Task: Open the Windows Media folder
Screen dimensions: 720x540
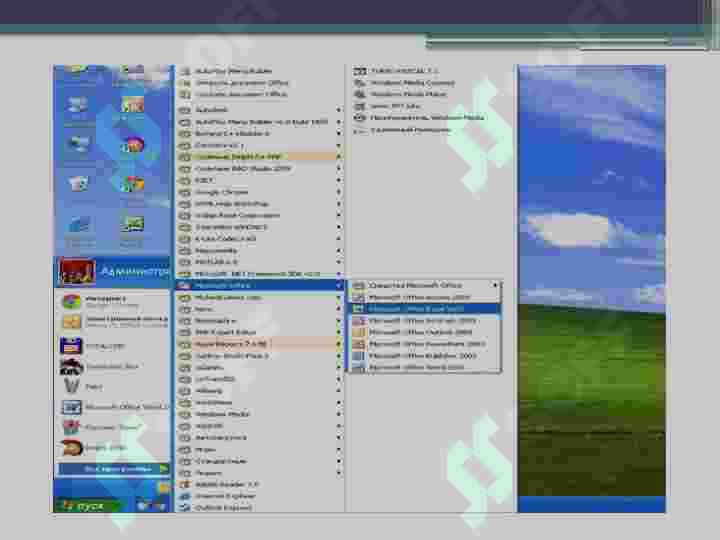Action: [259, 414]
